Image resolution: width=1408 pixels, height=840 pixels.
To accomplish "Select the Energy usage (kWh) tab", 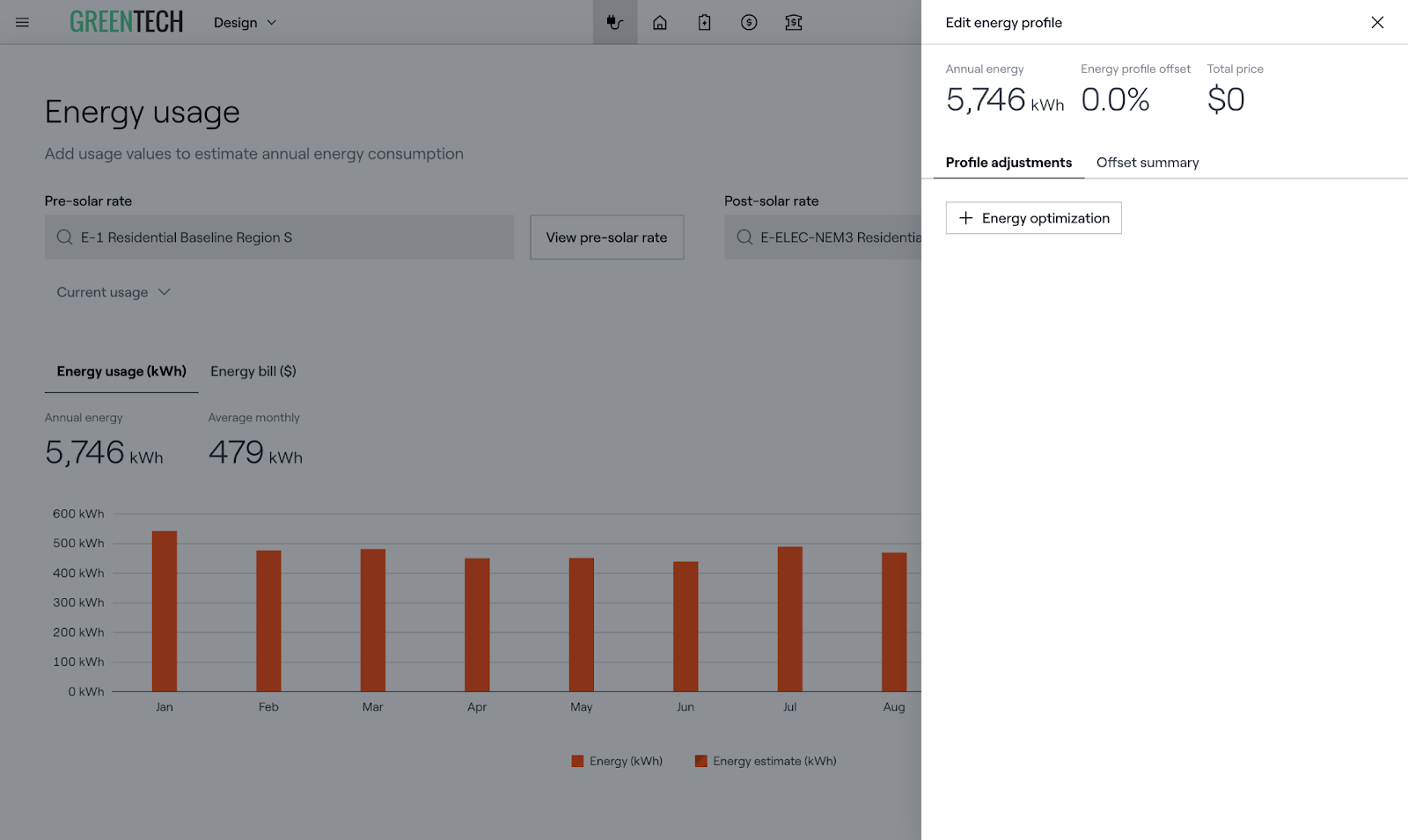I will 121,371.
